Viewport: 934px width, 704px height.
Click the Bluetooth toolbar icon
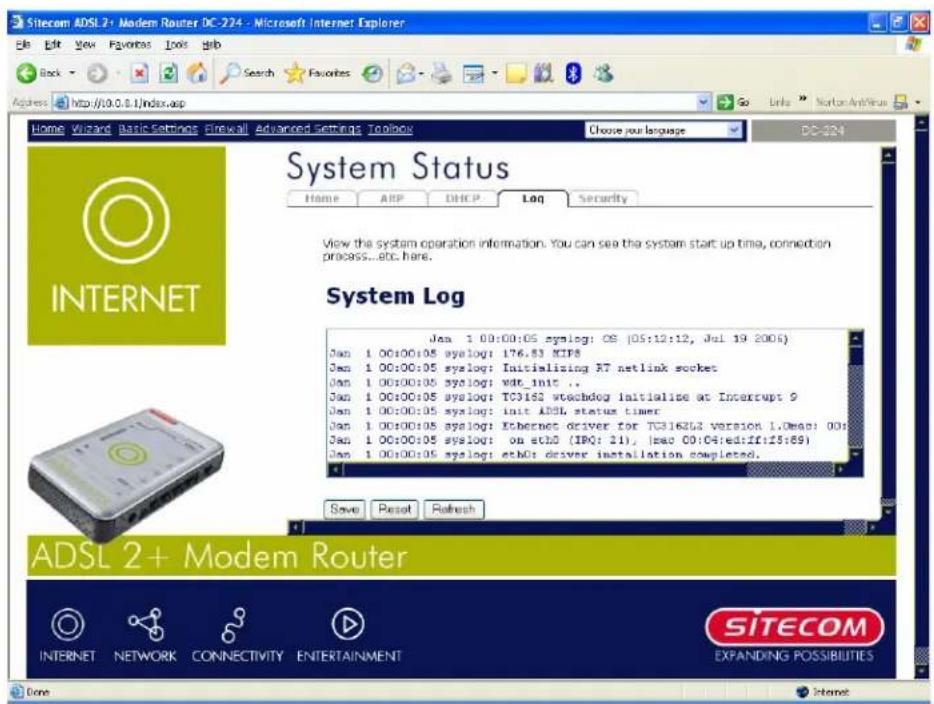click(x=573, y=73)
